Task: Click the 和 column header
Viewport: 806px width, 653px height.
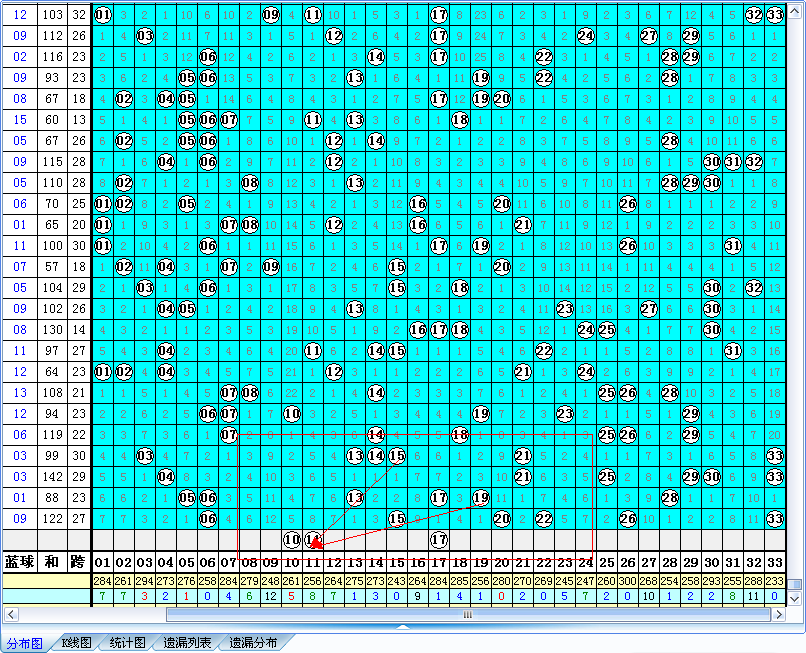Action: [53, 561]
